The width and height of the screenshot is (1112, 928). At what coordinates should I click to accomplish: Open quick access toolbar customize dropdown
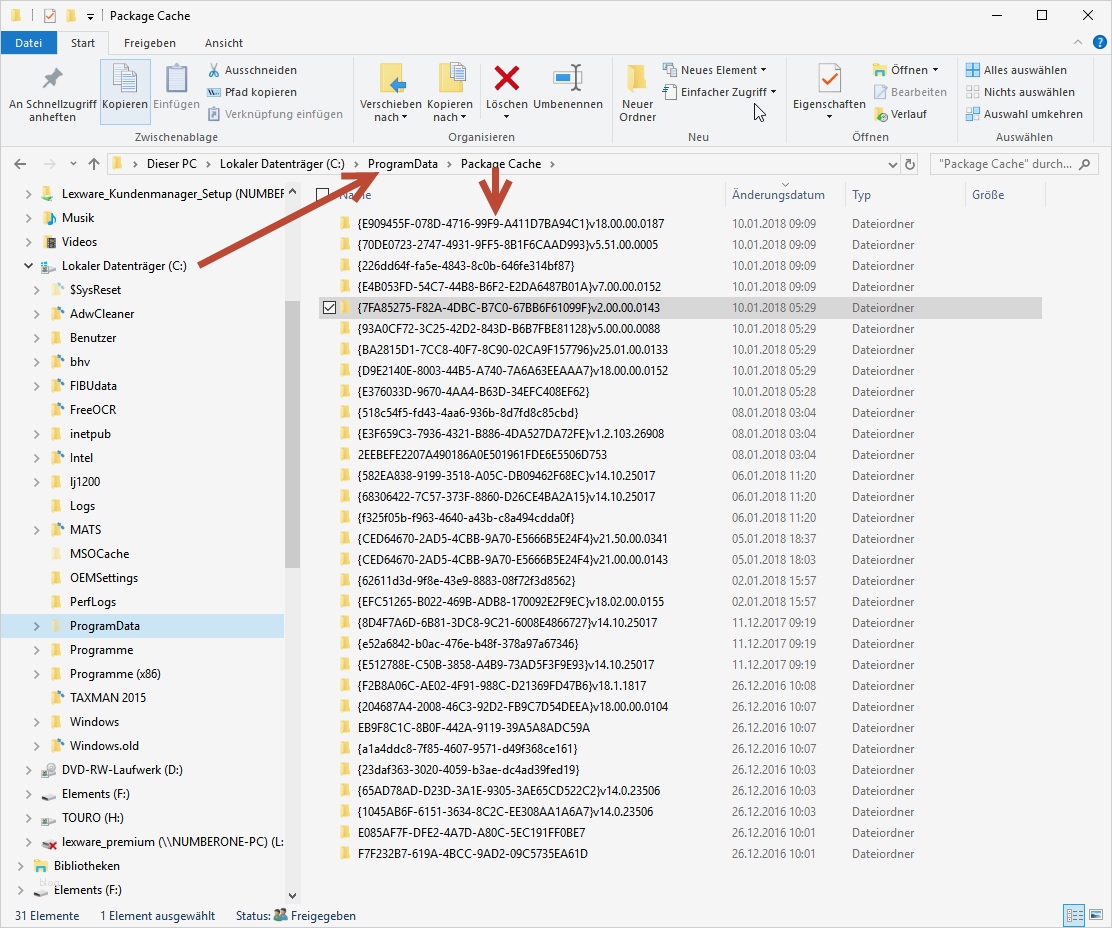pos(90,16)
